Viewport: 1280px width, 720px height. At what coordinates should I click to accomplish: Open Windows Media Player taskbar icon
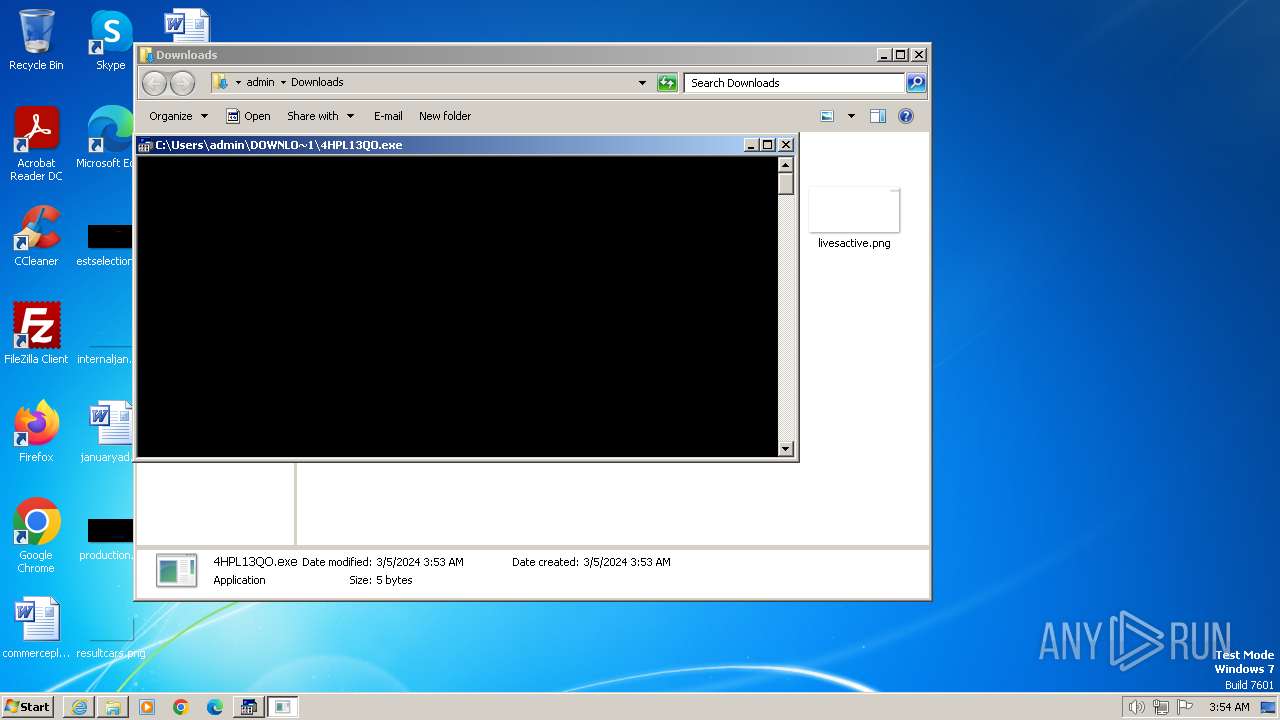(147, 707)
